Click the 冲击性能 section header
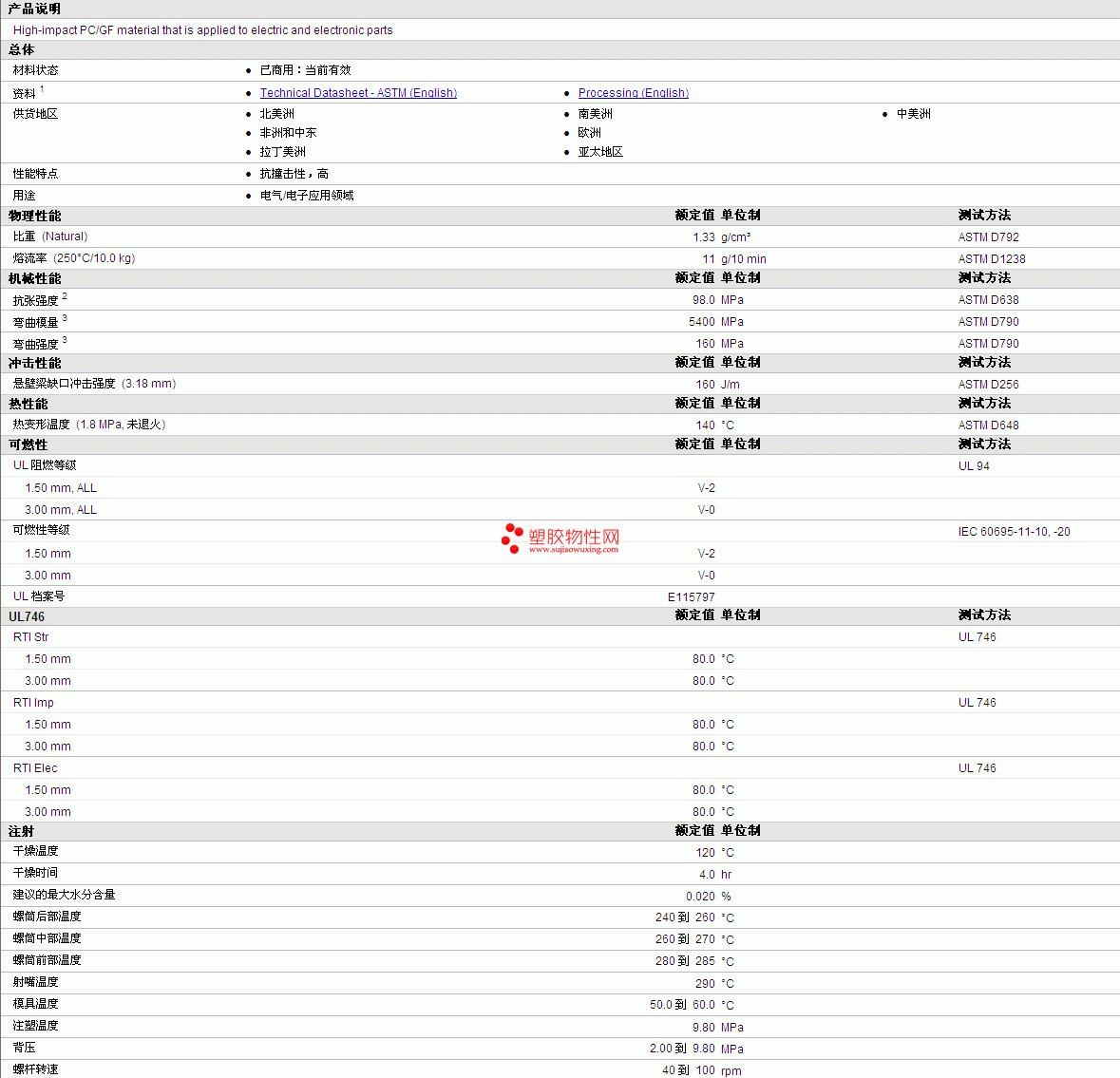 34,363
